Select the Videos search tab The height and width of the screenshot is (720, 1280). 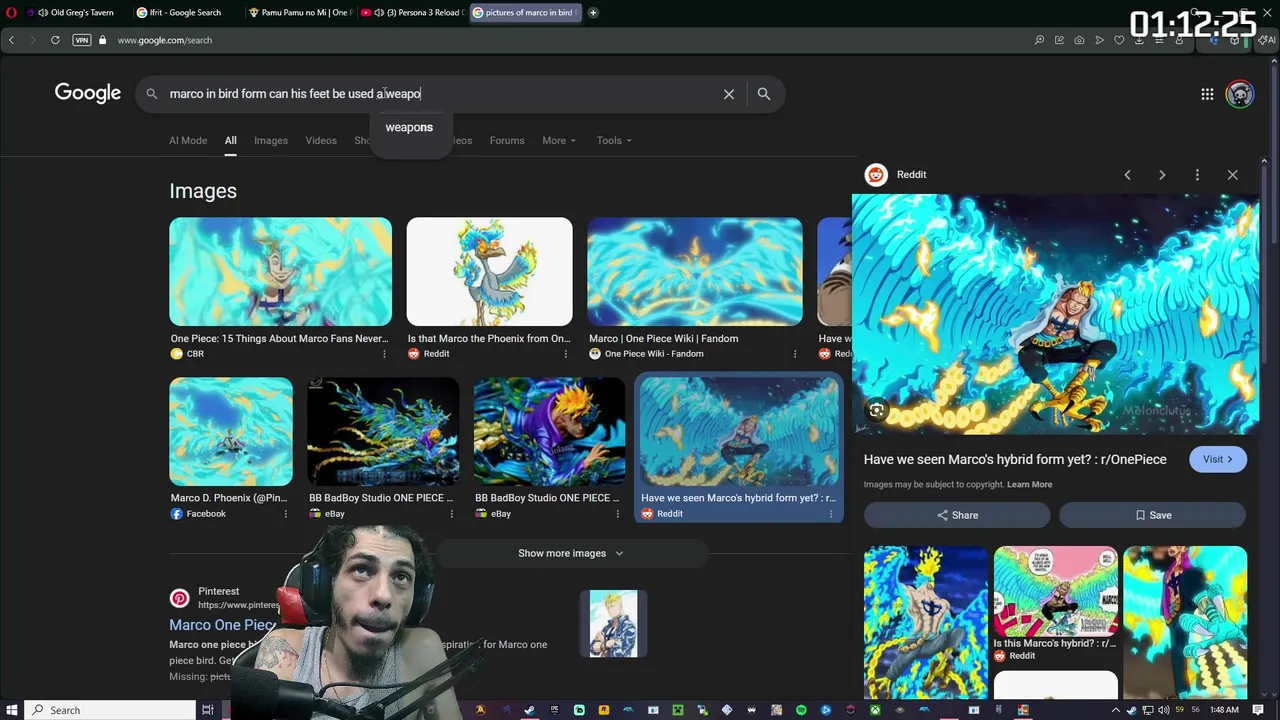(321, 140)
